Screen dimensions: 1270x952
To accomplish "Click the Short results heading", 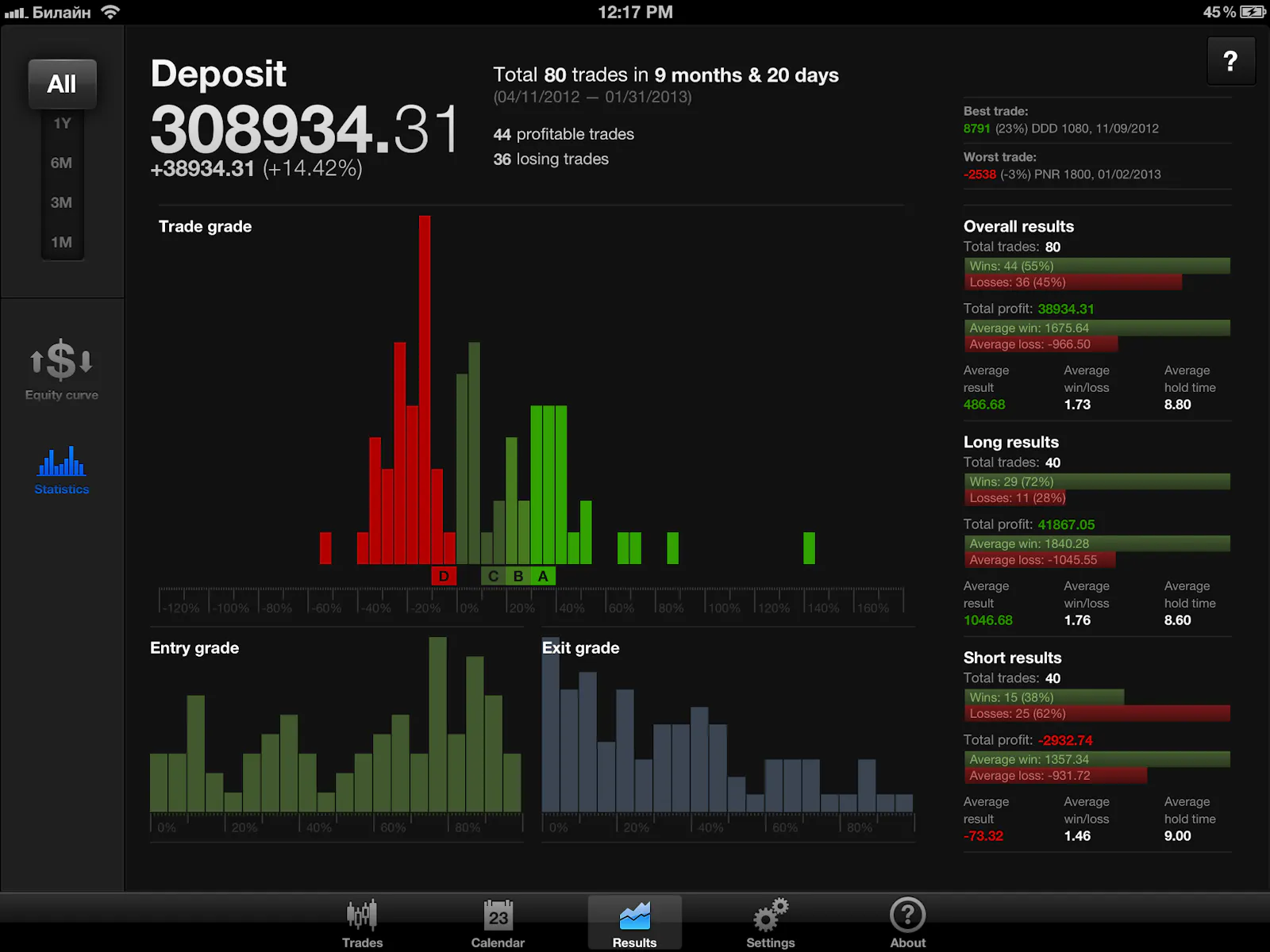I will pos(1012,658).
